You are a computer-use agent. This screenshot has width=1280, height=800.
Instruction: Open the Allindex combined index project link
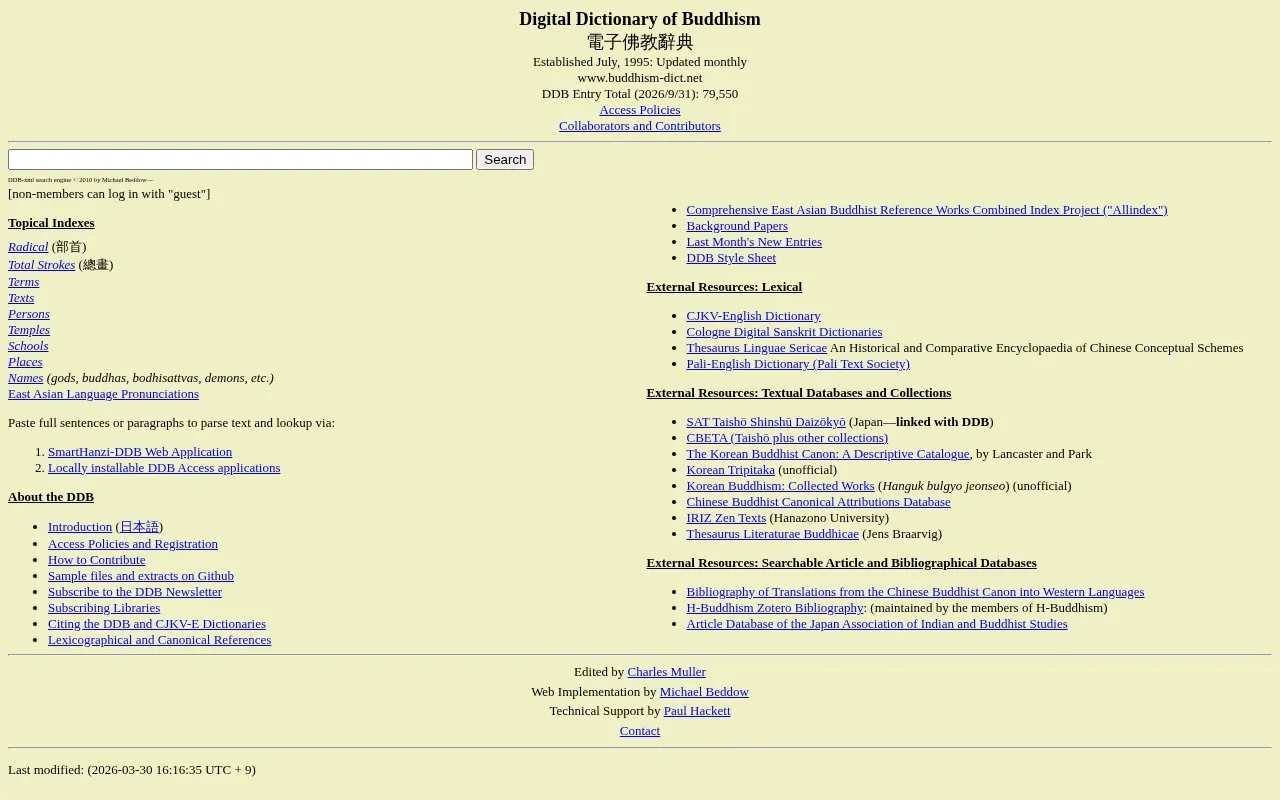[x=927, y=210]
